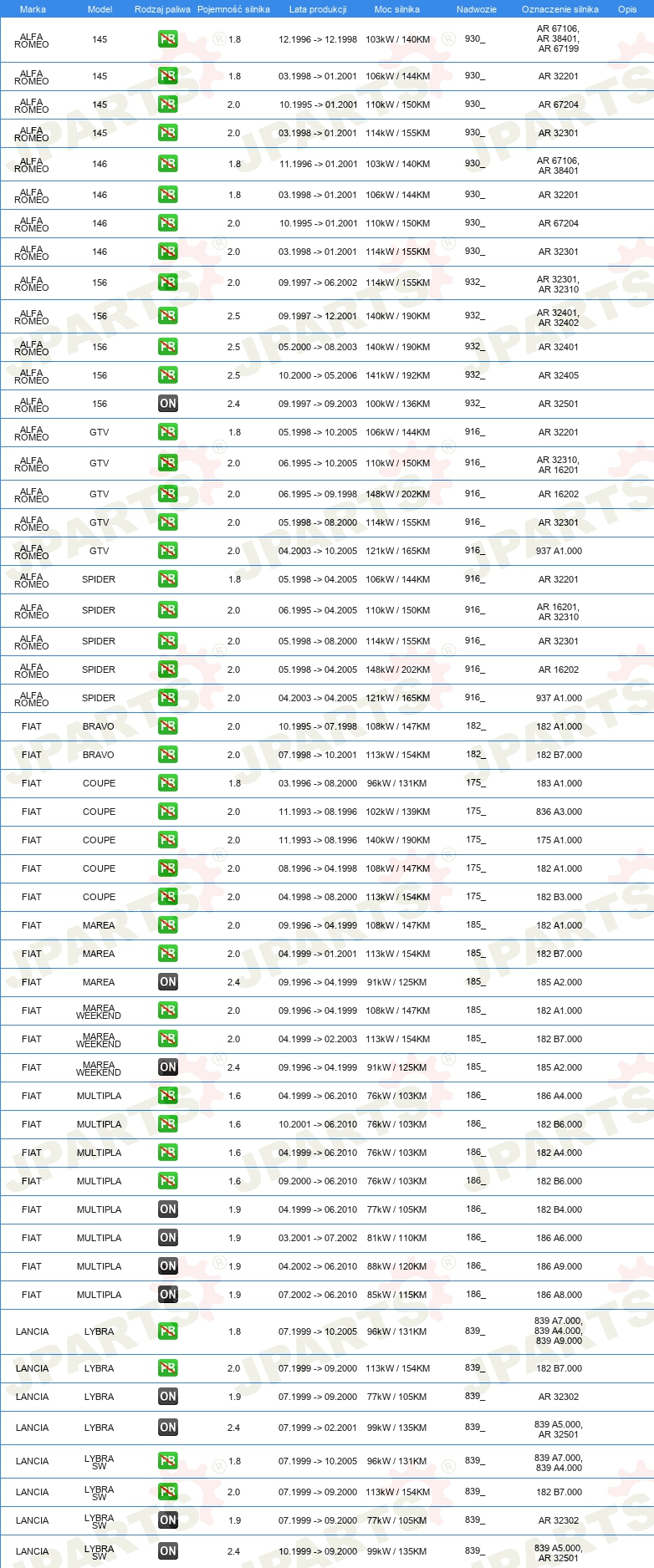
Task: Select the date range 10.1999 -> 09.2000
Action: [x=318, y=1551]
